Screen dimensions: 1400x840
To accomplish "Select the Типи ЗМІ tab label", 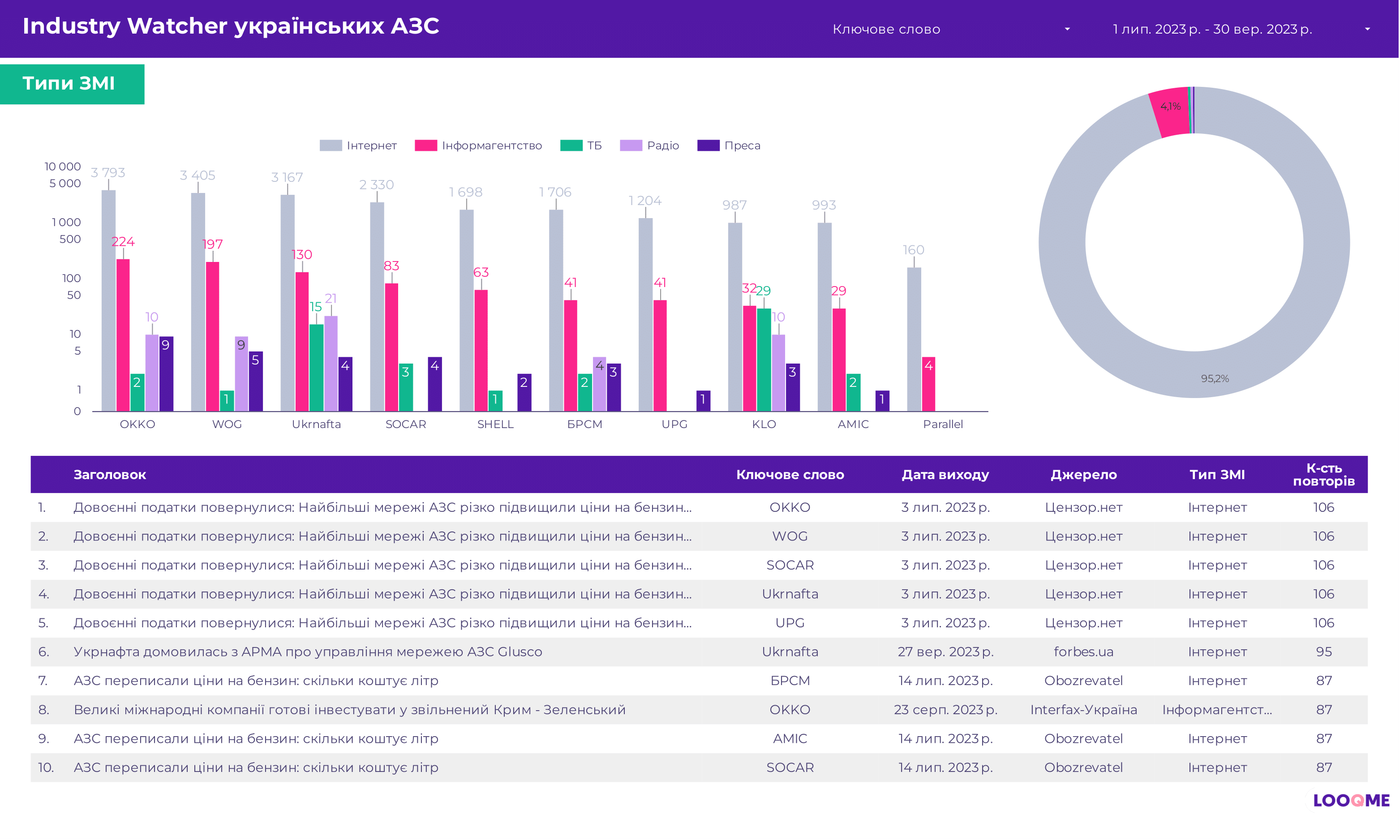I will click(69, 83).
